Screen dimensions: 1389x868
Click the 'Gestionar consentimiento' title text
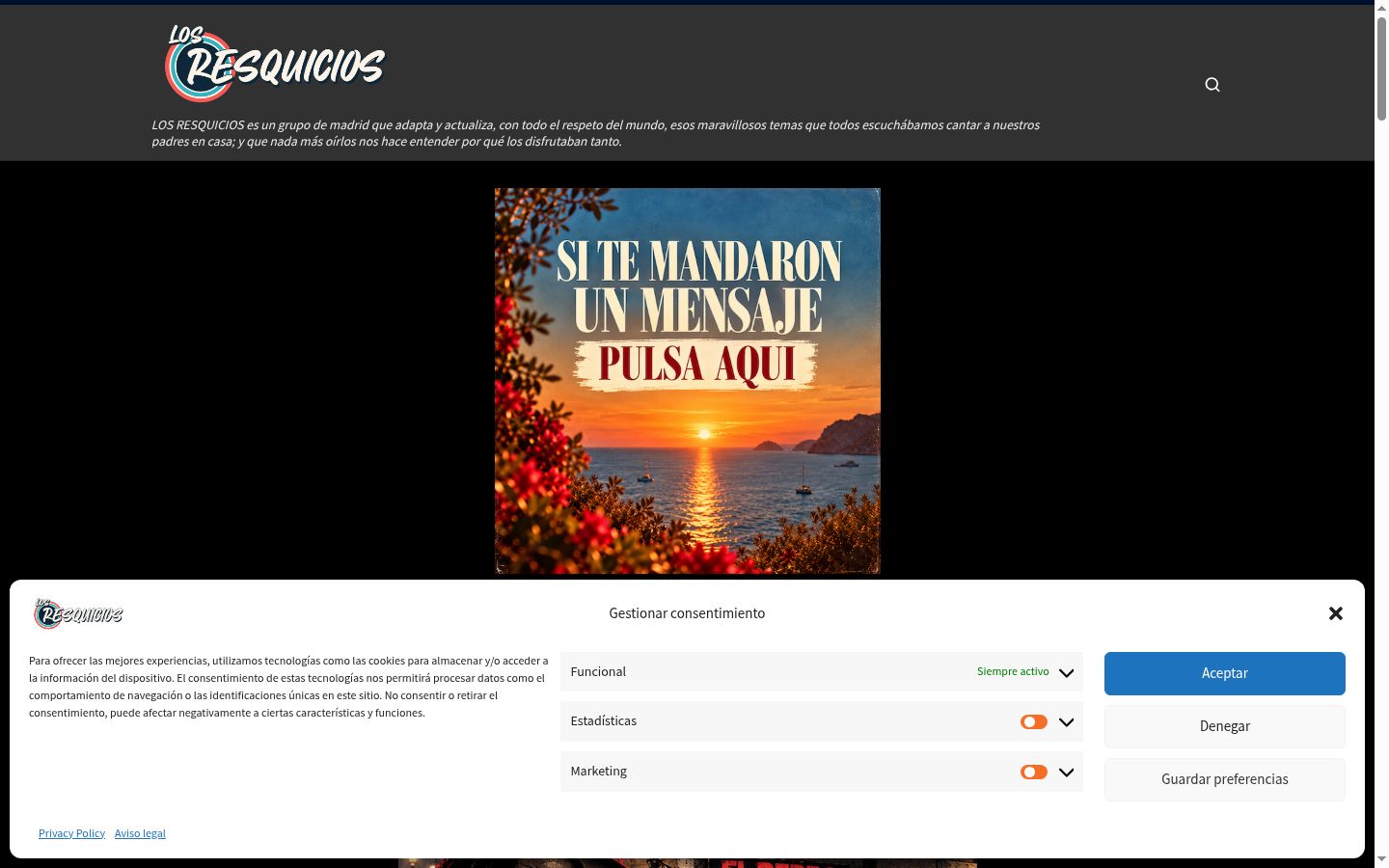[x=687, y=613]
